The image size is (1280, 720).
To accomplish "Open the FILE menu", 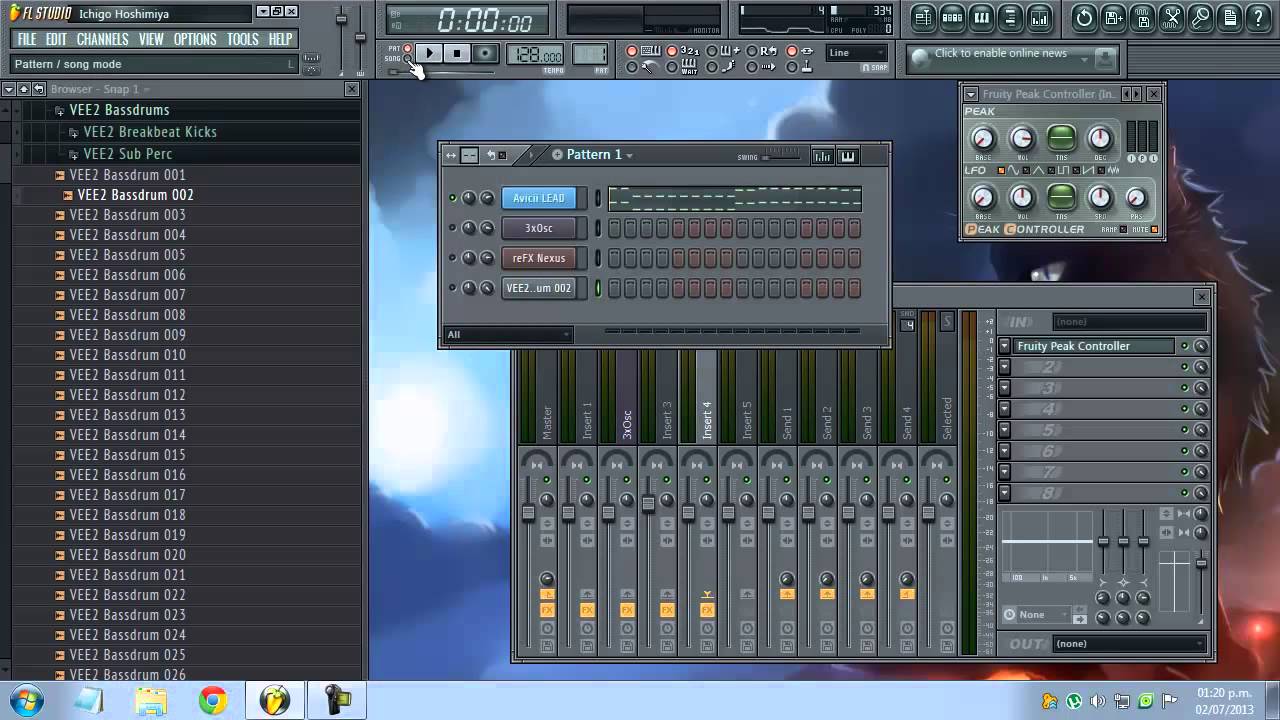I will (x=27, y=39).
